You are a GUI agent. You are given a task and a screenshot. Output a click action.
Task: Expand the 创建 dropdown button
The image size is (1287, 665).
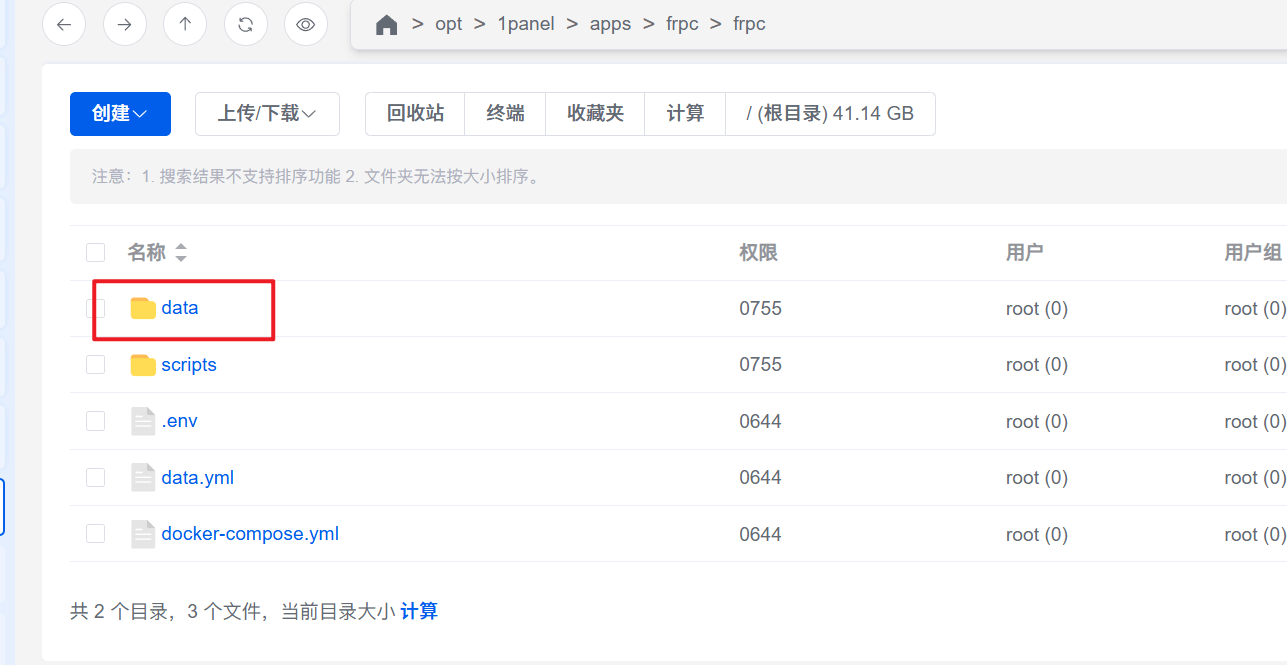tap(120, 114)
